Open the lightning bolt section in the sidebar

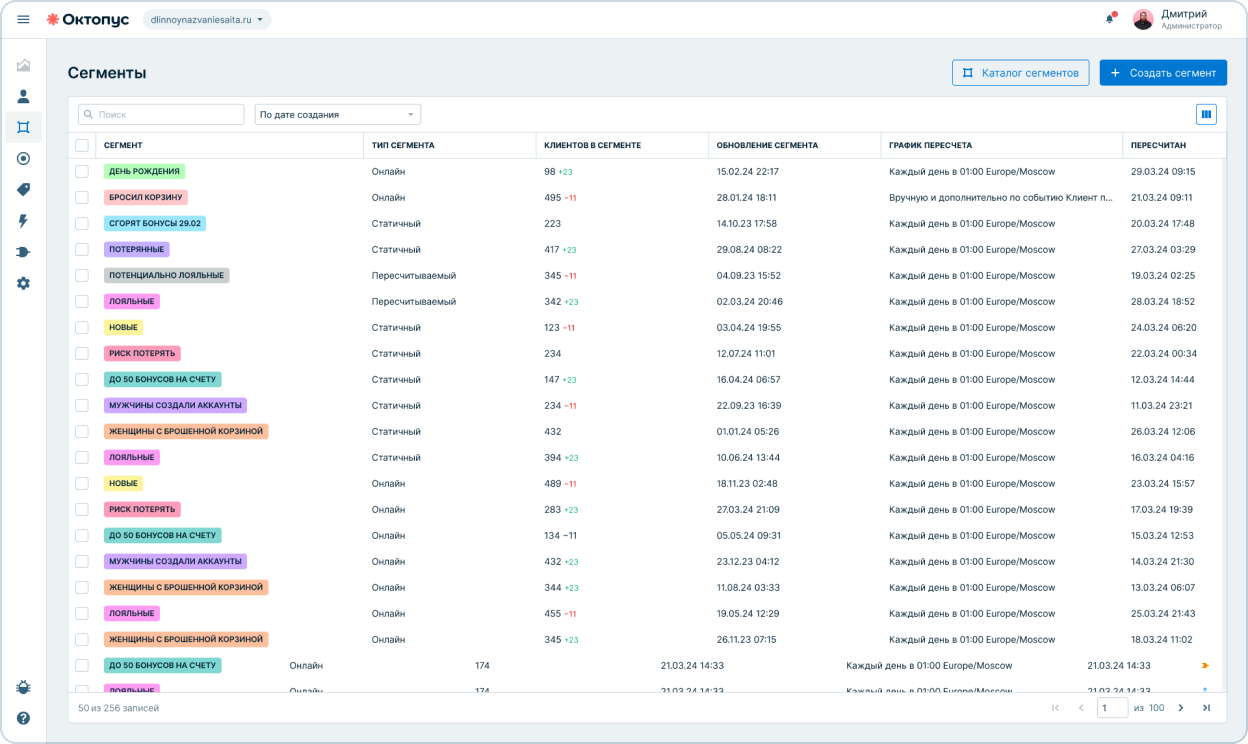pyautogui.click(x=23, y=221)
